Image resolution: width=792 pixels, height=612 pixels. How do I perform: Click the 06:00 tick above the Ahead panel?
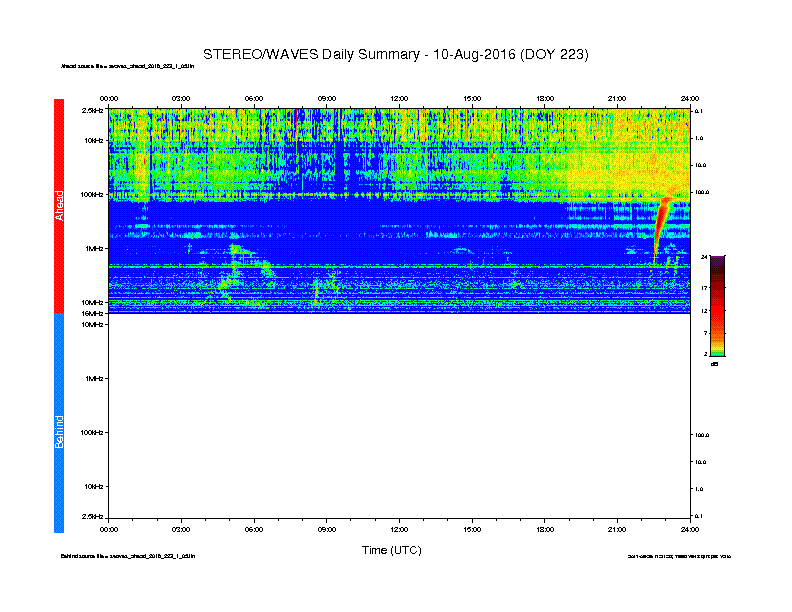click(x=254, y=98)
